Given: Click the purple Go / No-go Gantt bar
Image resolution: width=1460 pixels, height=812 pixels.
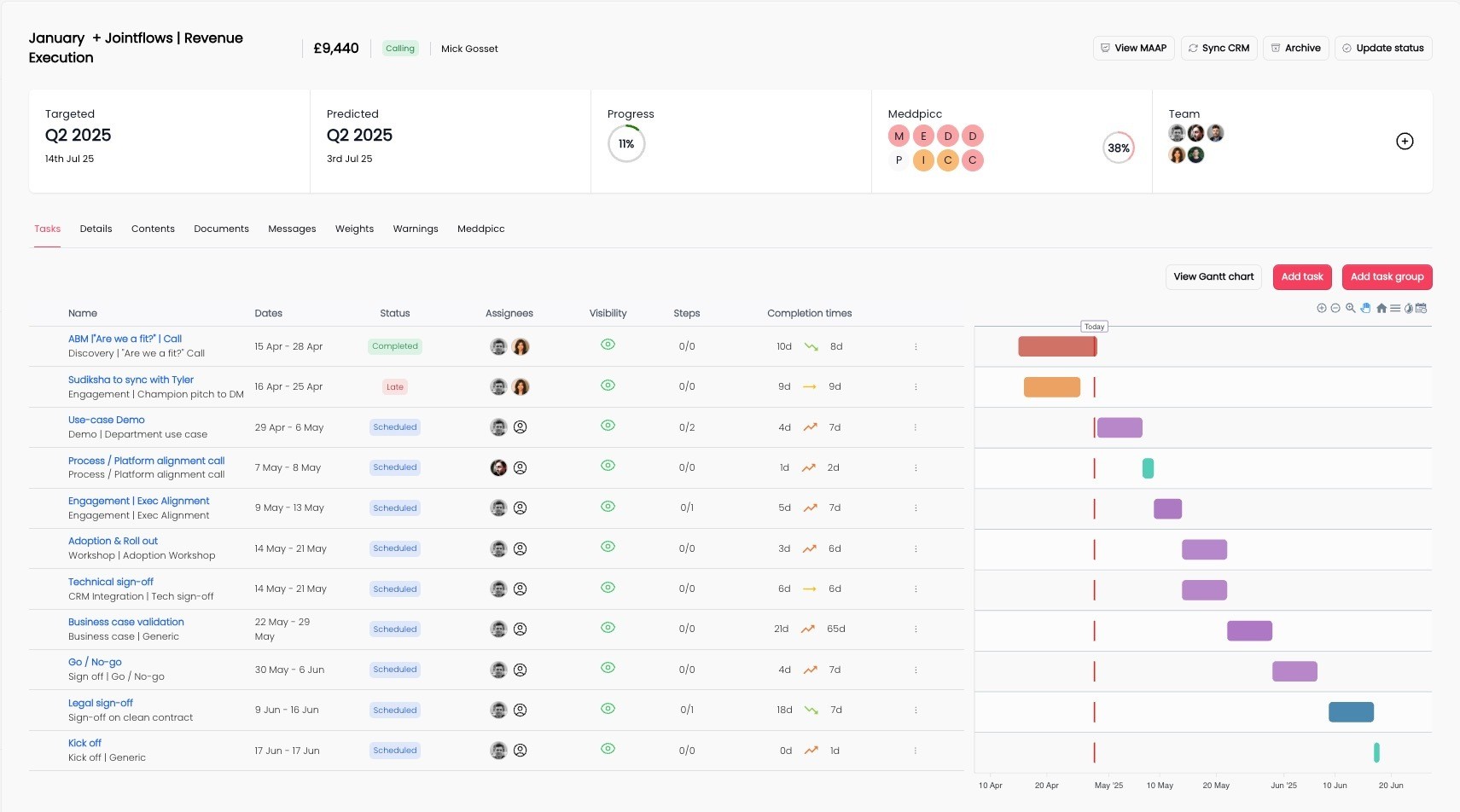Looking at the screenshot, I should (1294, 671).
